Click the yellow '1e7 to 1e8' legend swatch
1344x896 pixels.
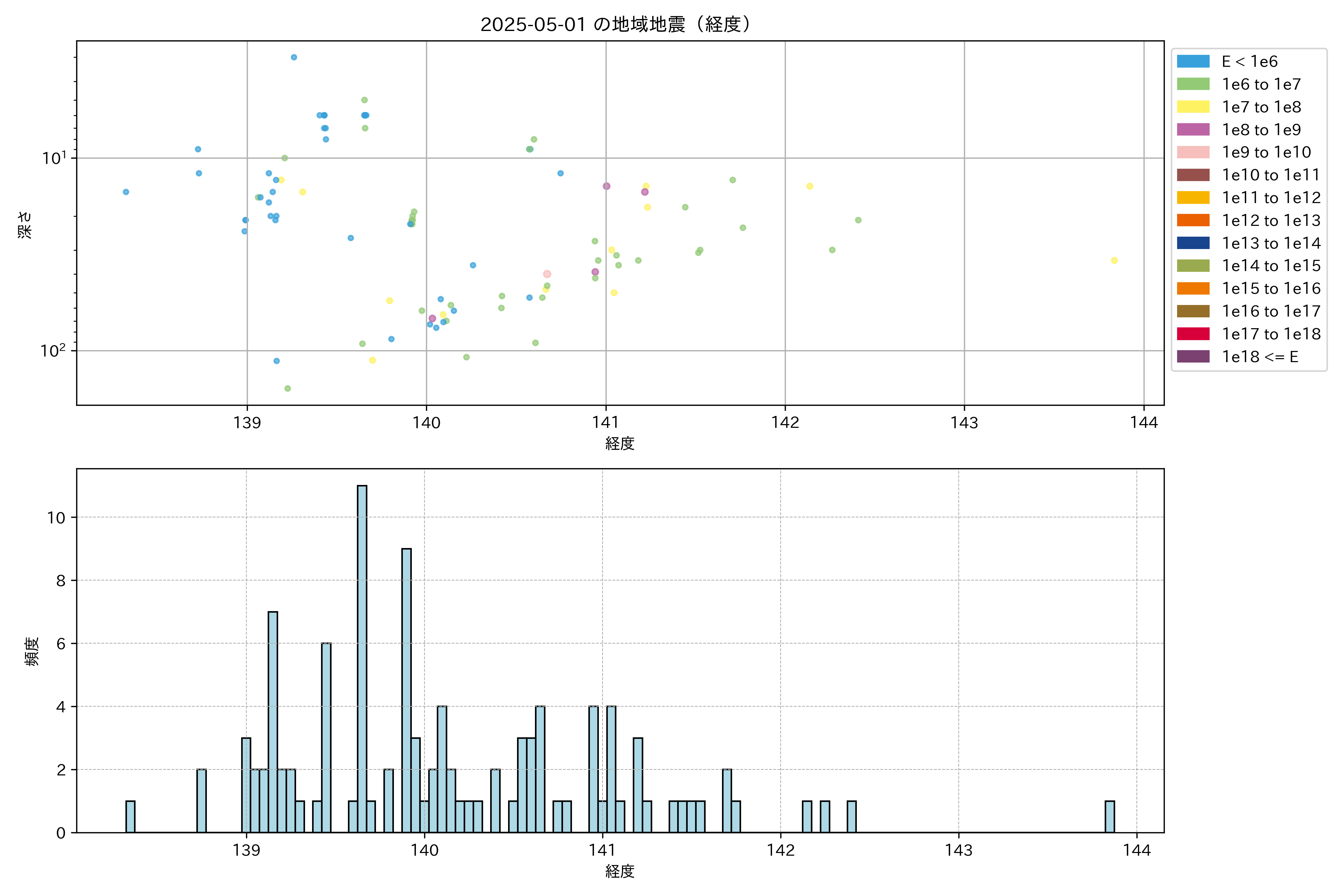coord(1193,107)
